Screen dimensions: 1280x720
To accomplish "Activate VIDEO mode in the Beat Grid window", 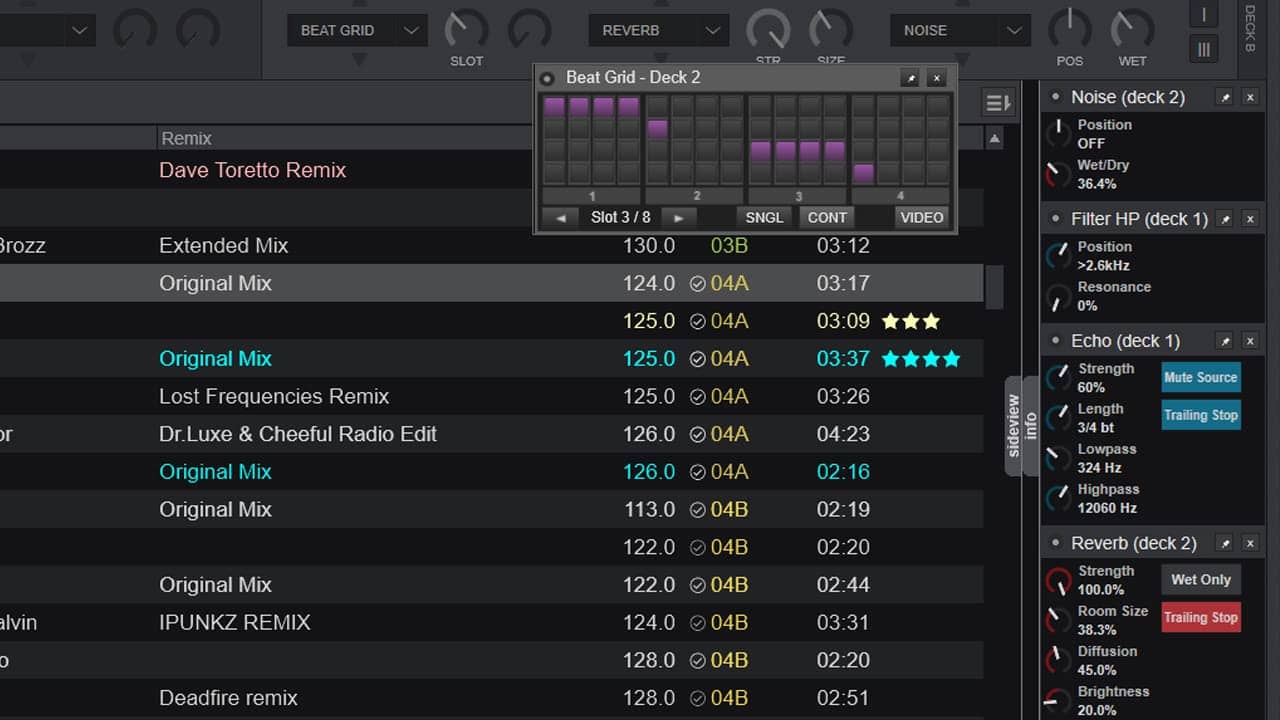I will [920, 217].
